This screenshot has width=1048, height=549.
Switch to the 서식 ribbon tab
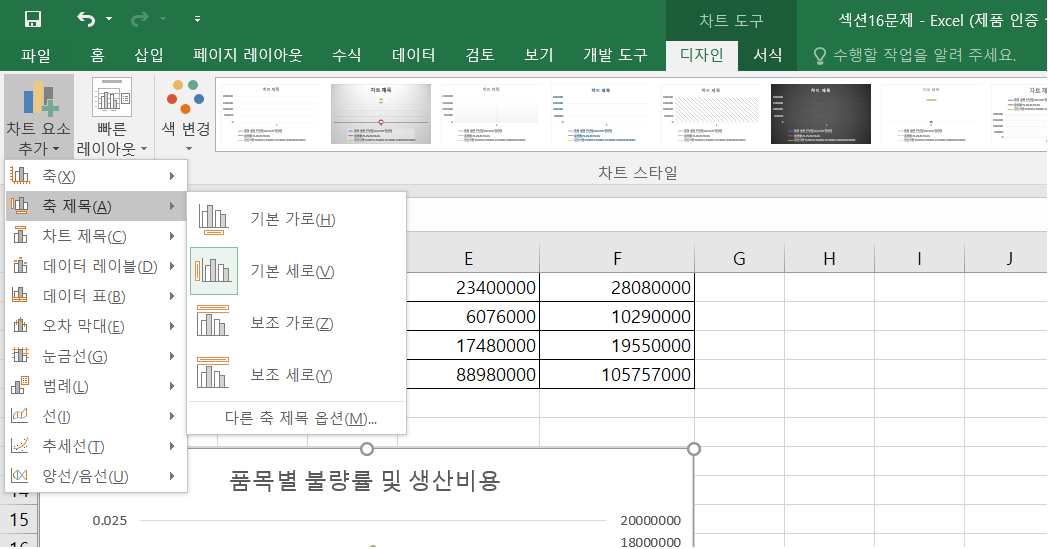(768, 55)
